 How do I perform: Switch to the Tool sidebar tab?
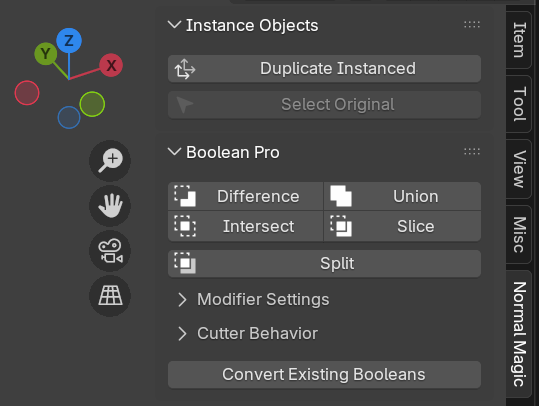519,104
